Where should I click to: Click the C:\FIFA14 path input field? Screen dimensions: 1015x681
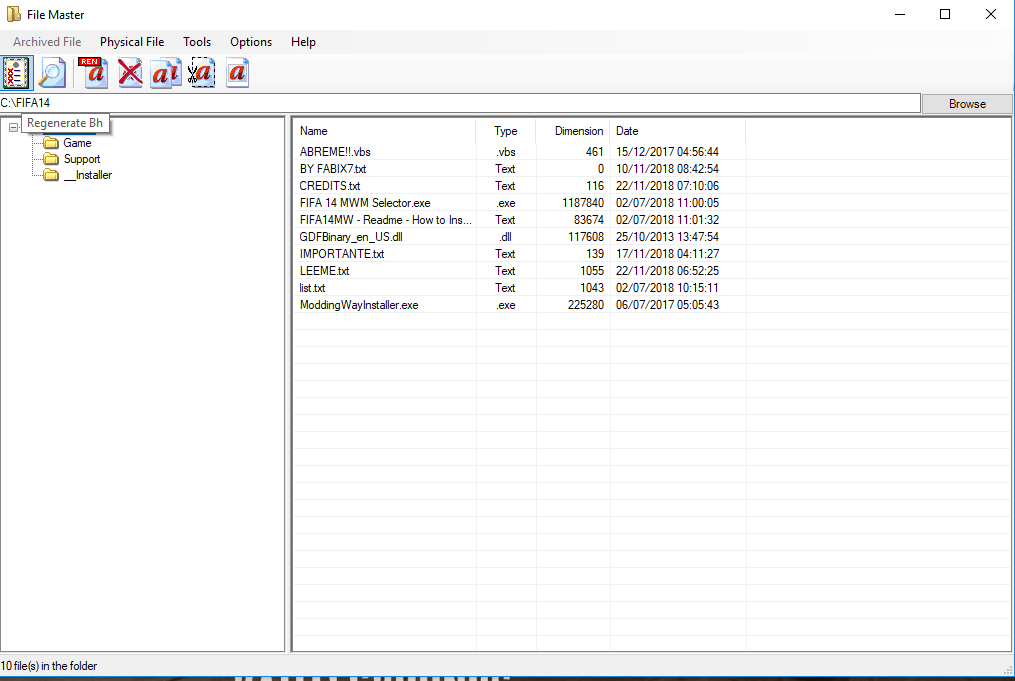pos(460,103)
